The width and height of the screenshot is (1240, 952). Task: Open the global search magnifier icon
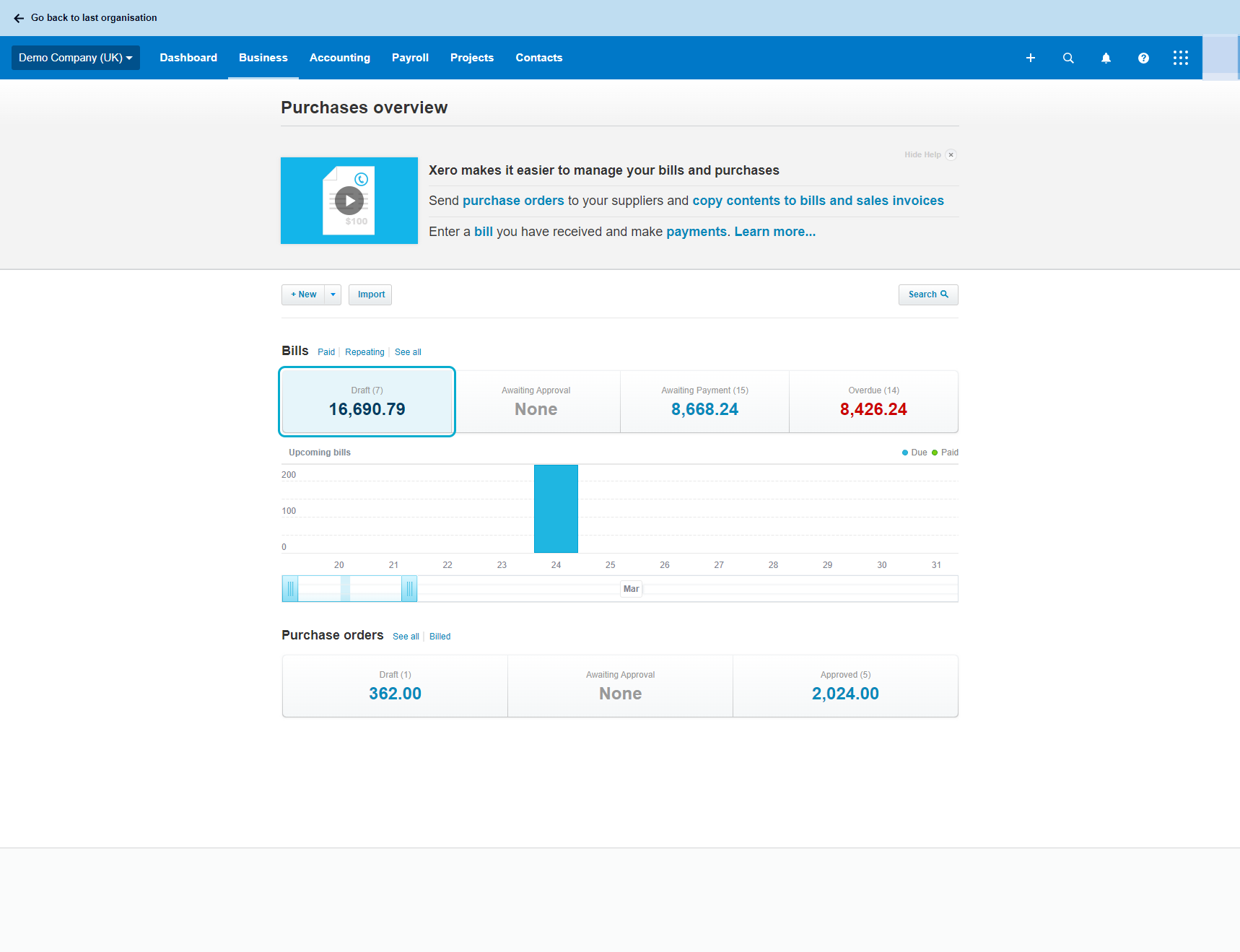(x=1068, y=58)
